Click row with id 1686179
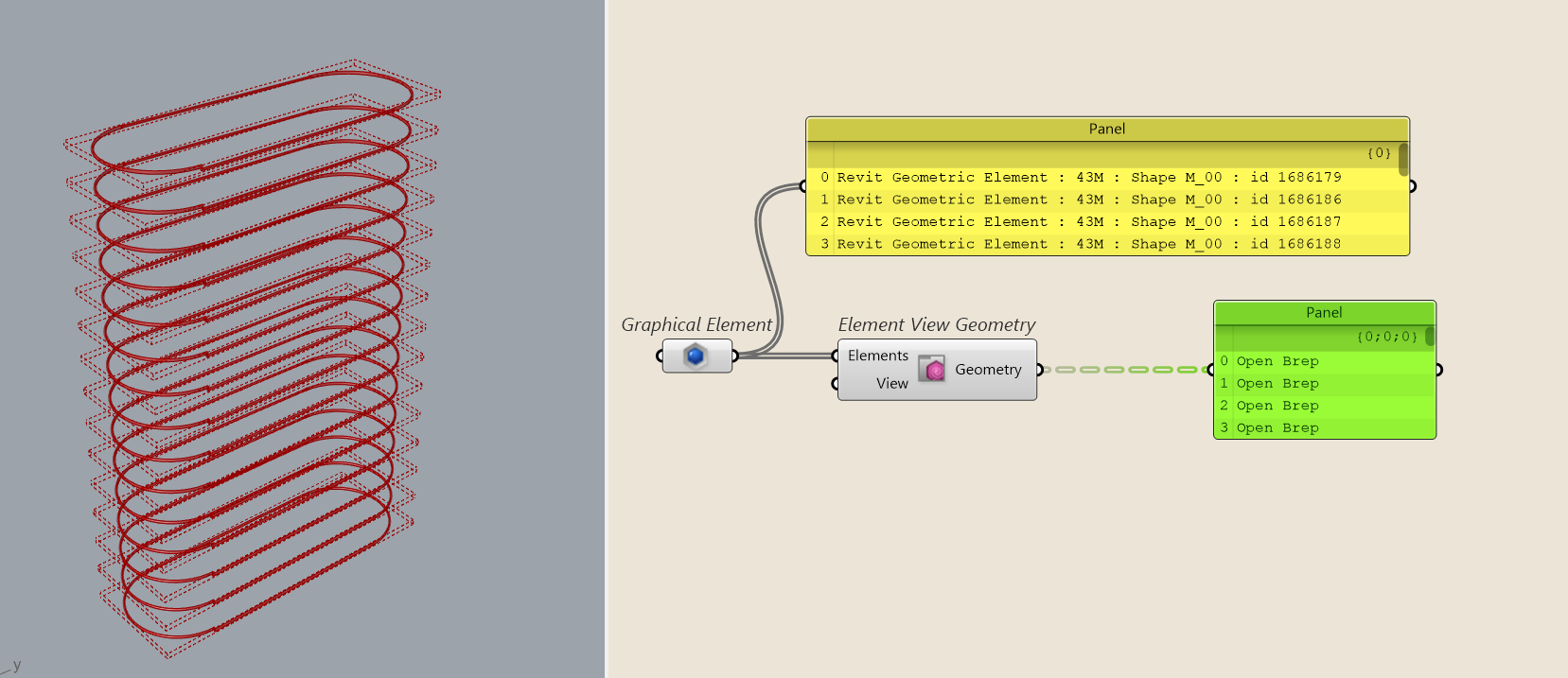The image size is (1568, 678). tap(1088, 177)
